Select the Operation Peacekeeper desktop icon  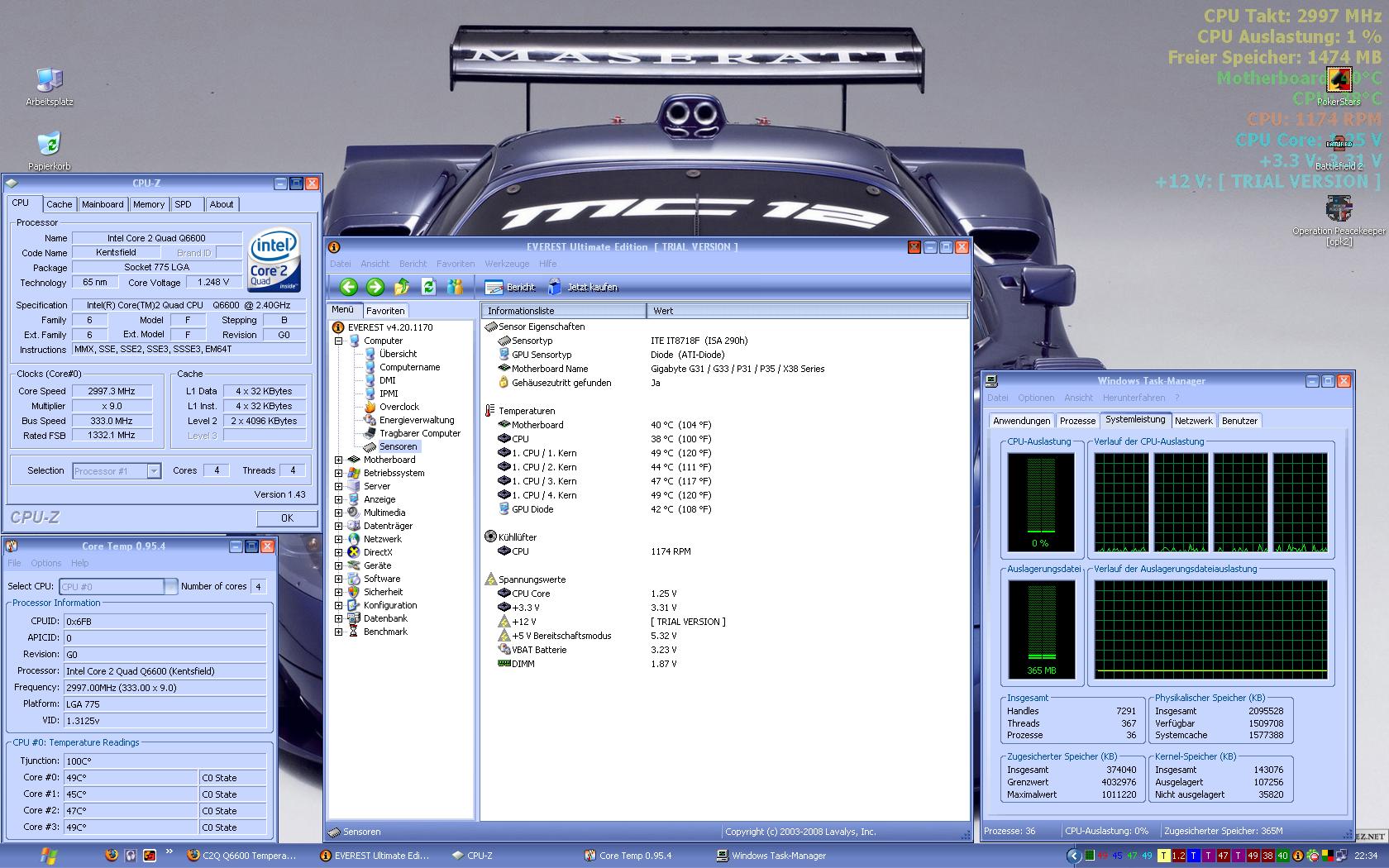pyautogui.click(x=1339, y=220)
